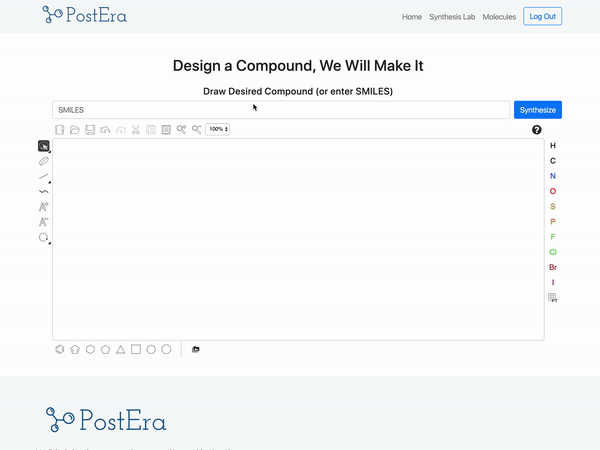Click the Synthesize button

click(x=538, y=110)
